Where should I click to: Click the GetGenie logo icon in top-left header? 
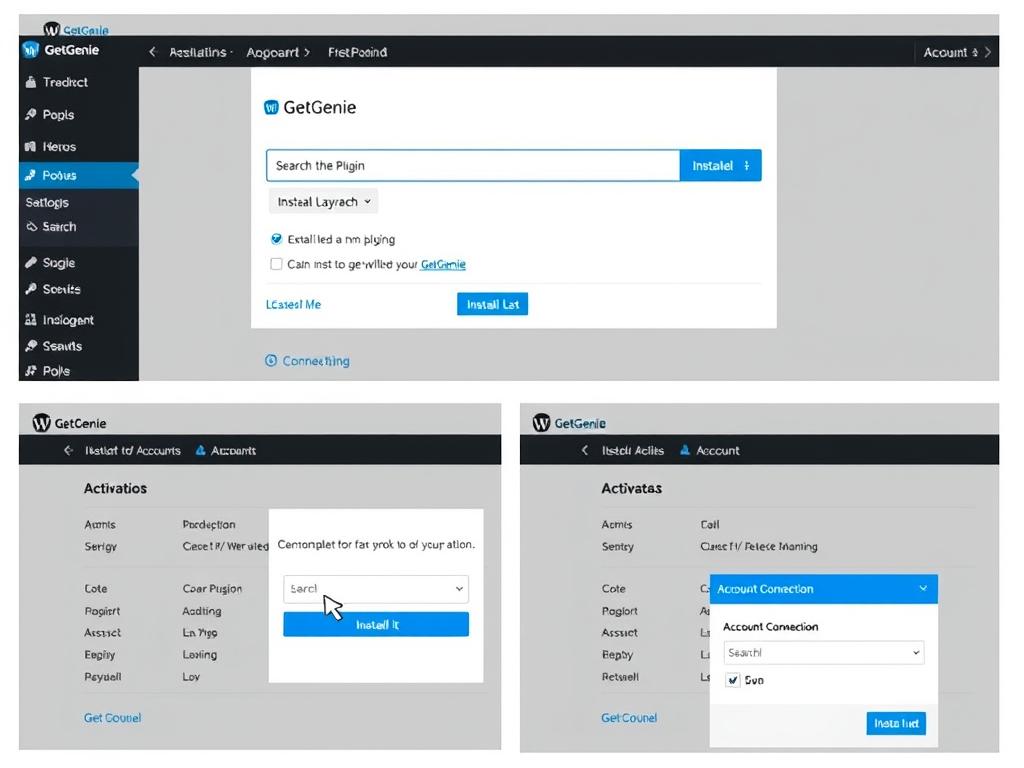[x=30, y=51]
